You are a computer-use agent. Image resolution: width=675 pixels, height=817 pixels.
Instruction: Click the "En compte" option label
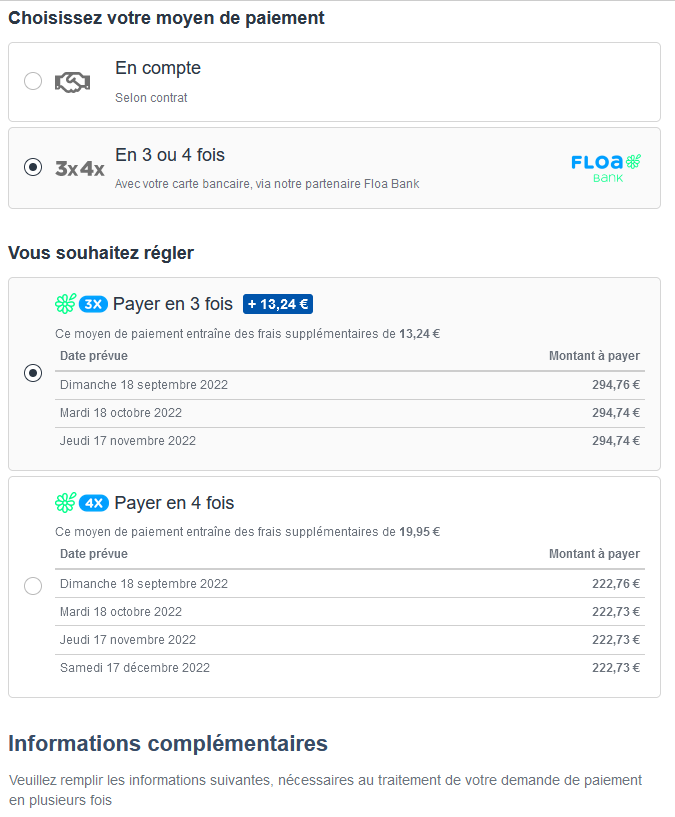[x=158, y=68]
